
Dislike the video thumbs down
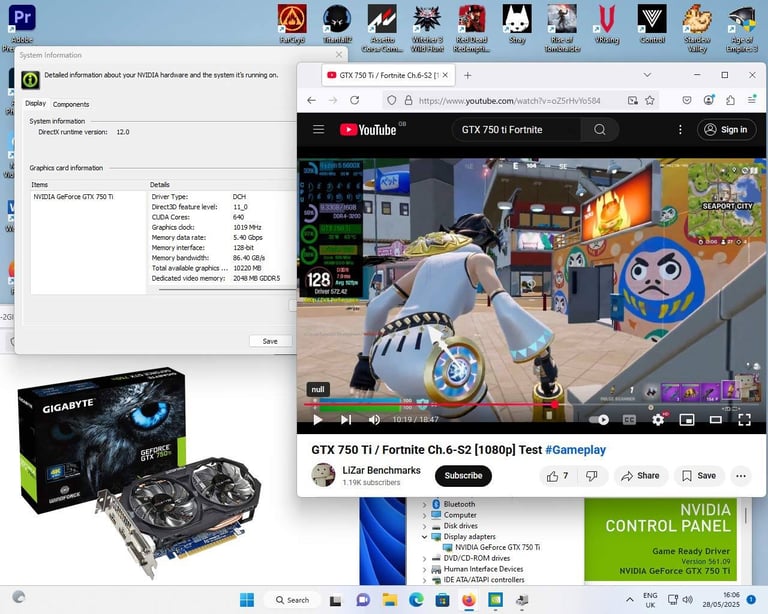pos(592,475)
